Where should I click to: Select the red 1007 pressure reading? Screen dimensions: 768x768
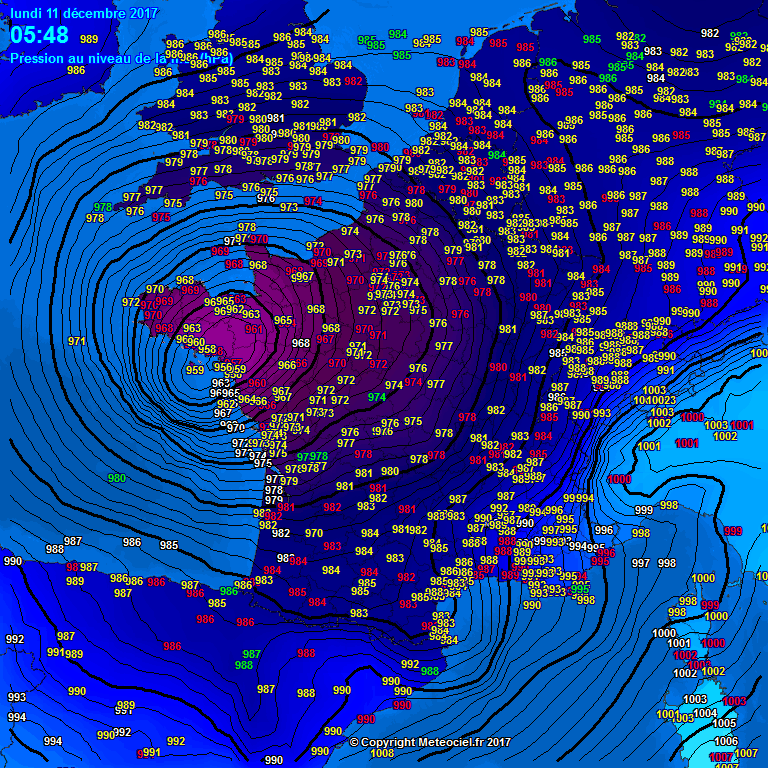(721, 758)
